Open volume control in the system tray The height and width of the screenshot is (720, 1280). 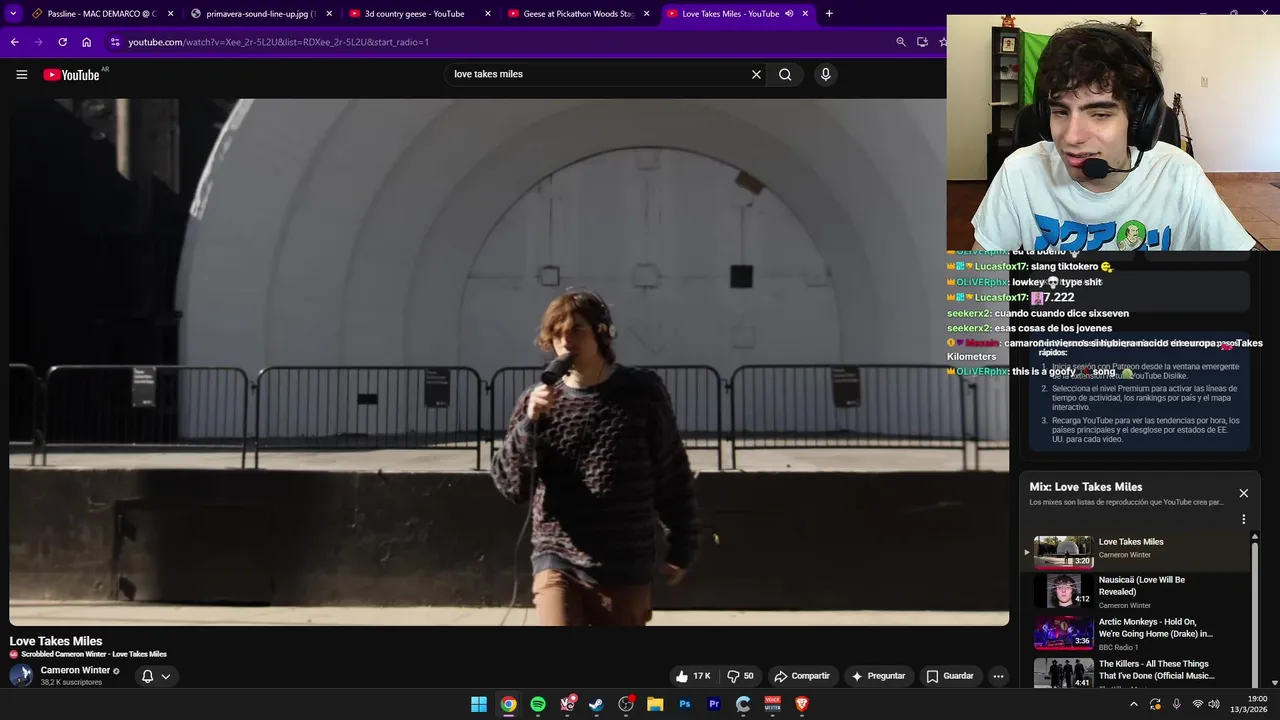[x=1214, y=704]
